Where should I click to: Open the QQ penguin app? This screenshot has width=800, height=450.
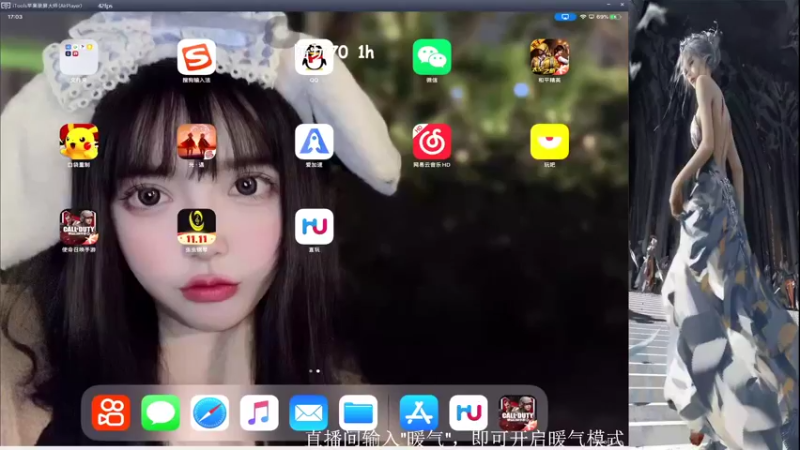point(314,57)
